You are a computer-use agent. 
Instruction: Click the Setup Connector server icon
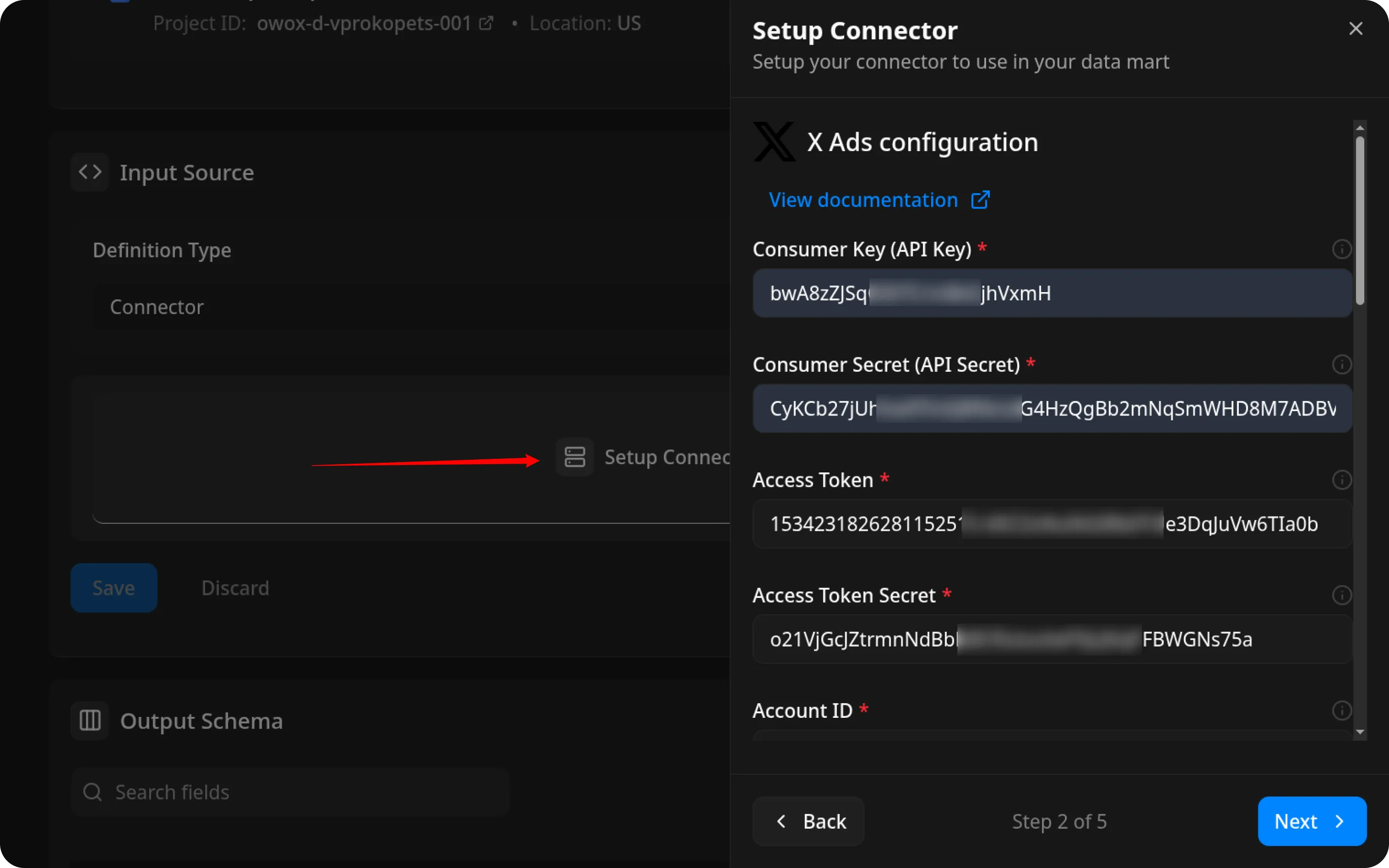click(x=574, y=457)
